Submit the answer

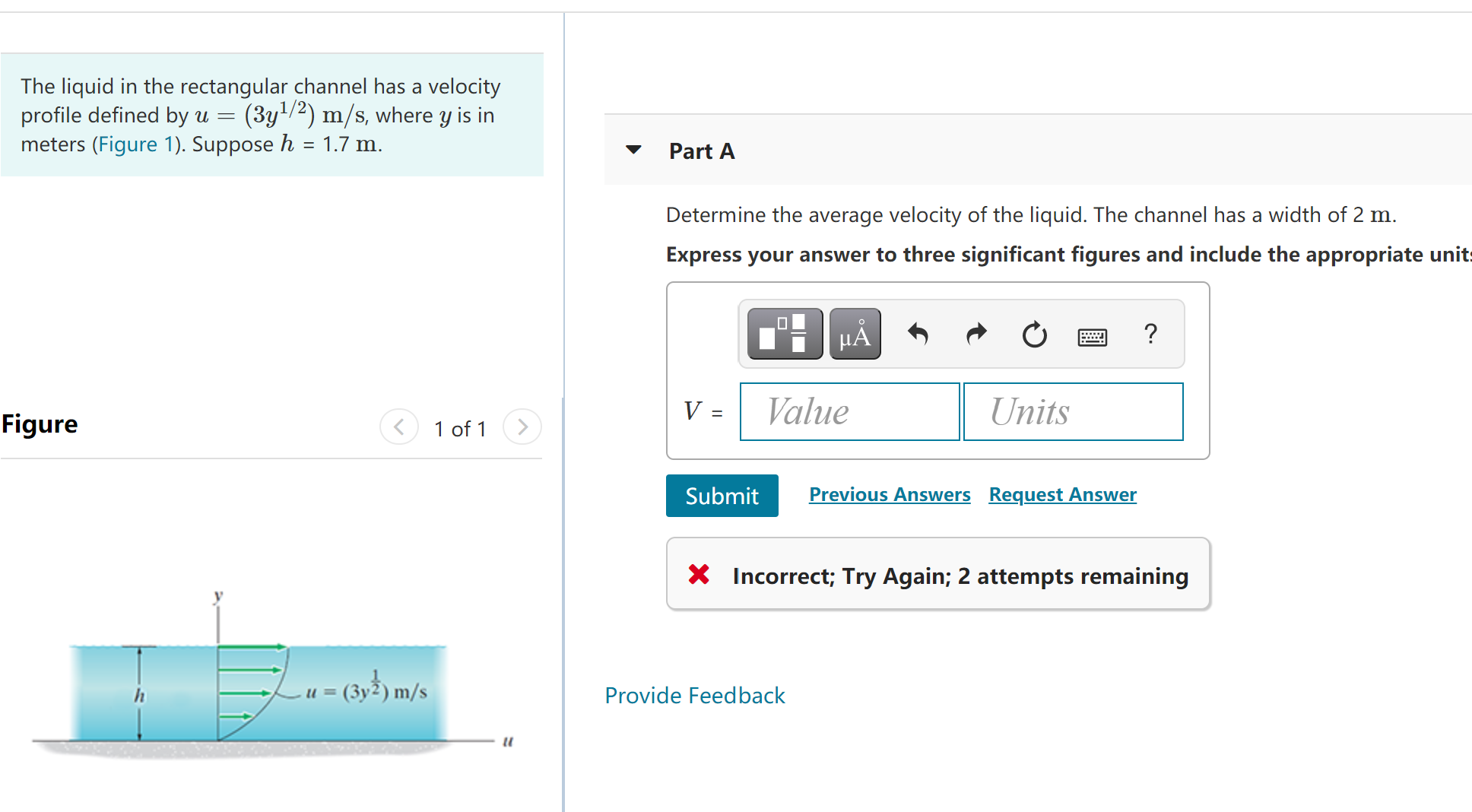pyautogui.click(x=722, y=496)
